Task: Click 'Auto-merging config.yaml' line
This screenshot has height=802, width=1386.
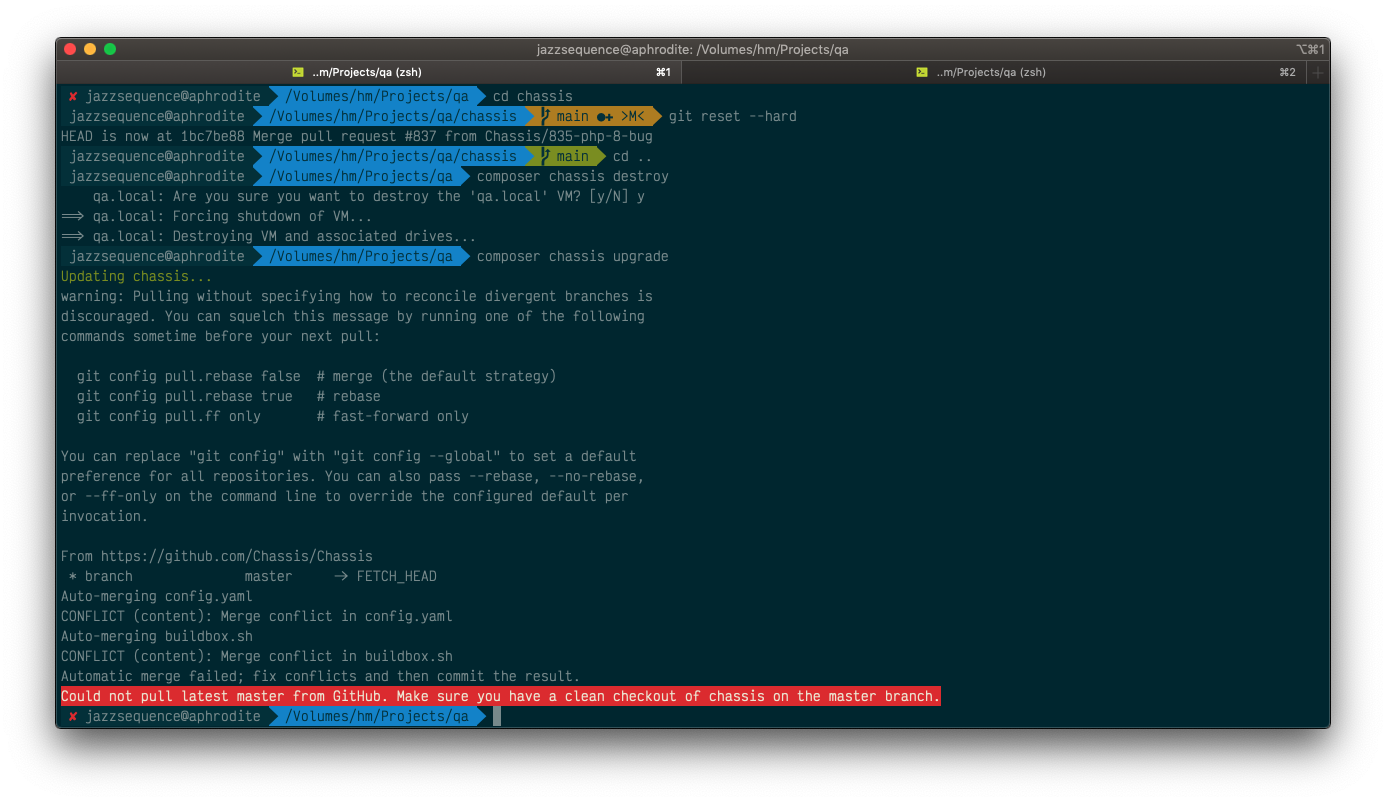Action: click(x=157, y=597)
